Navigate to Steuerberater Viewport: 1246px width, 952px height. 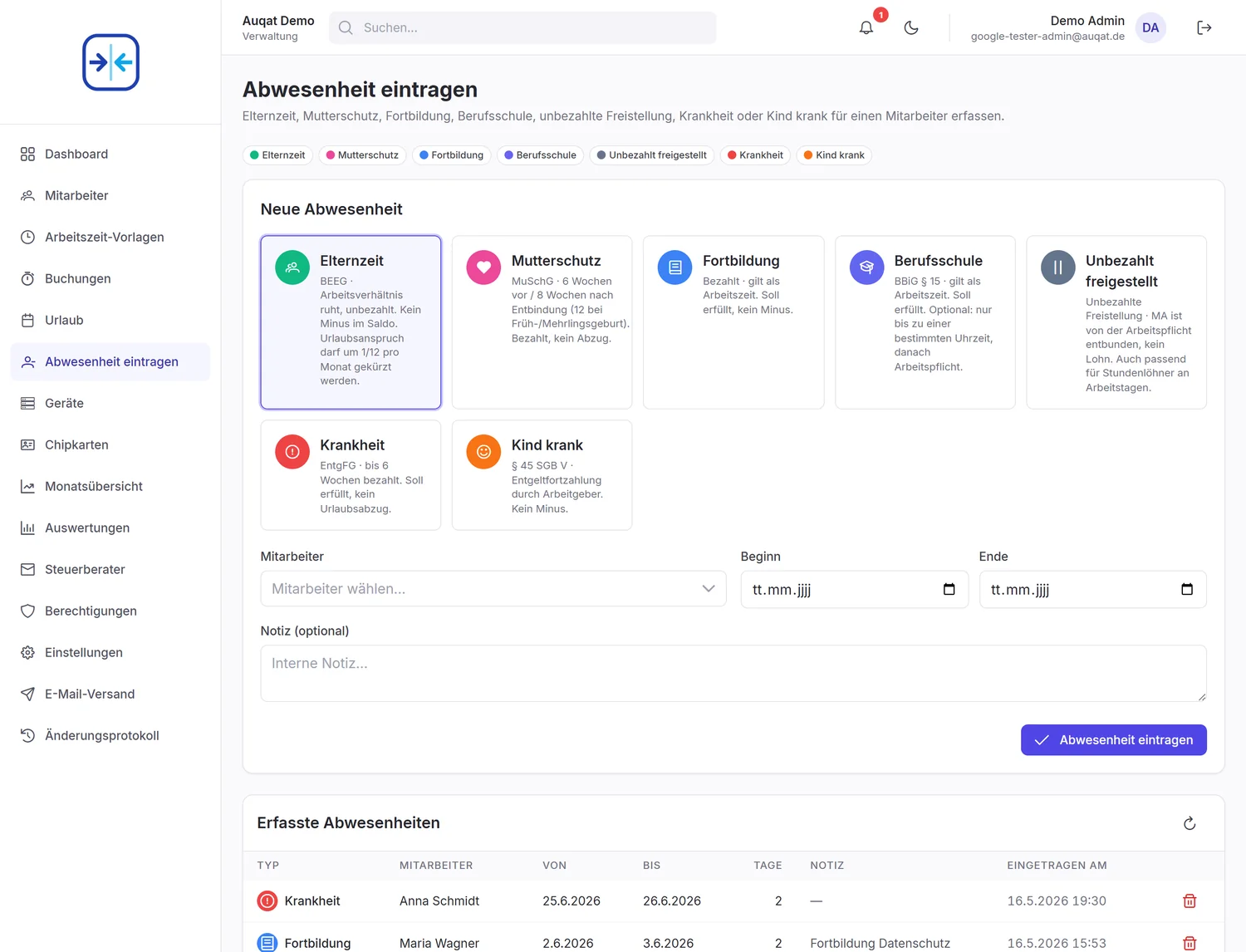pyautogui.click(x=110, y=569)
